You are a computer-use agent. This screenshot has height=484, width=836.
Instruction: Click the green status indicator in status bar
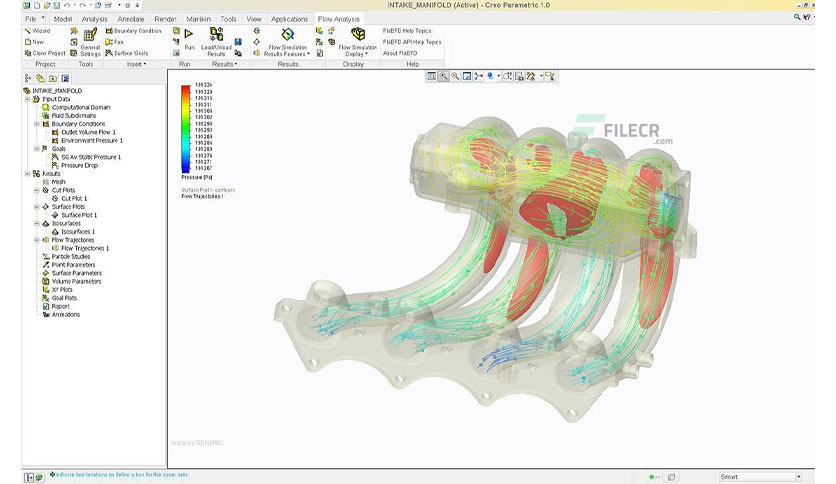[652, 477]
